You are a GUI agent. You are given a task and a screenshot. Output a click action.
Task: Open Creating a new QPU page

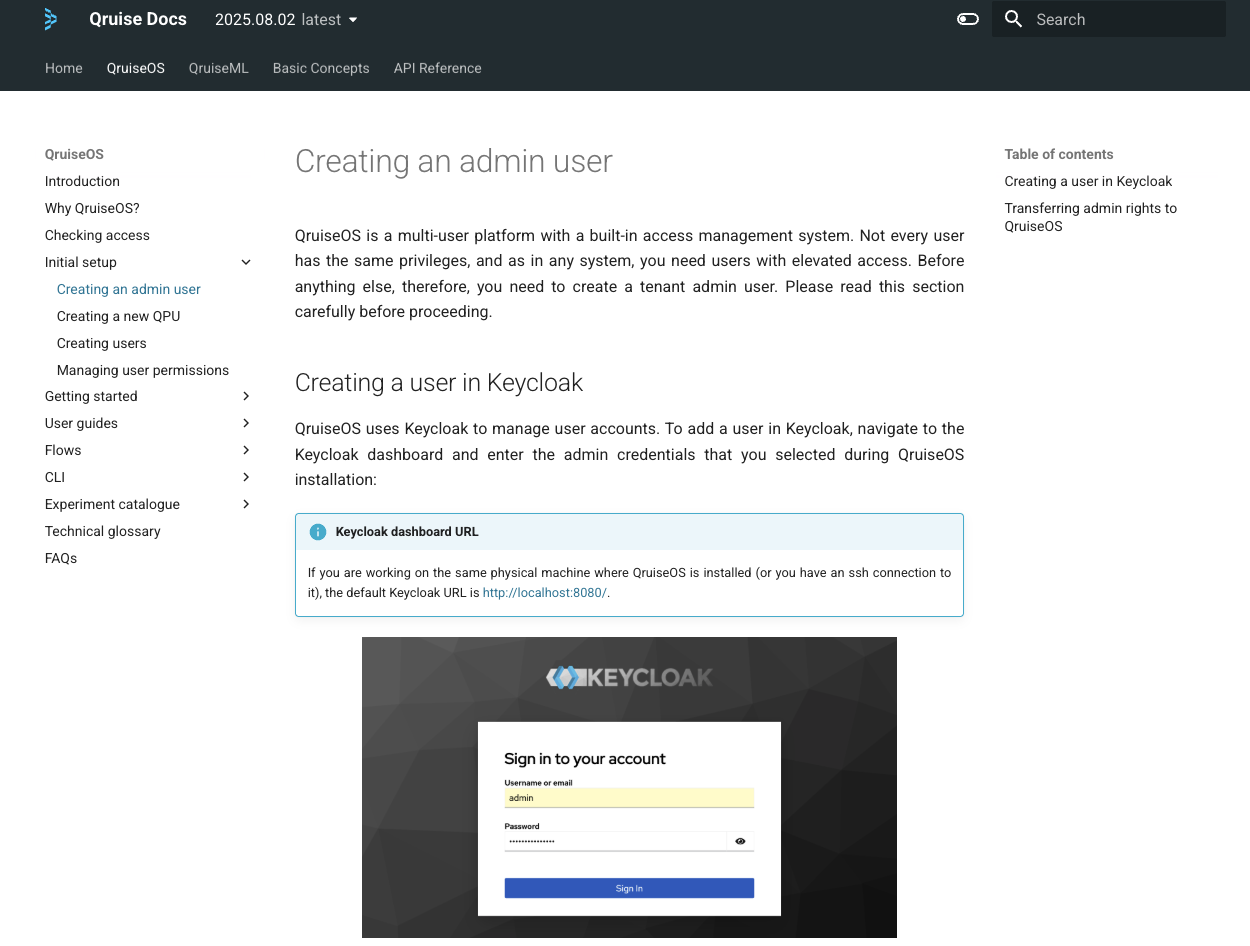point(118,316)
